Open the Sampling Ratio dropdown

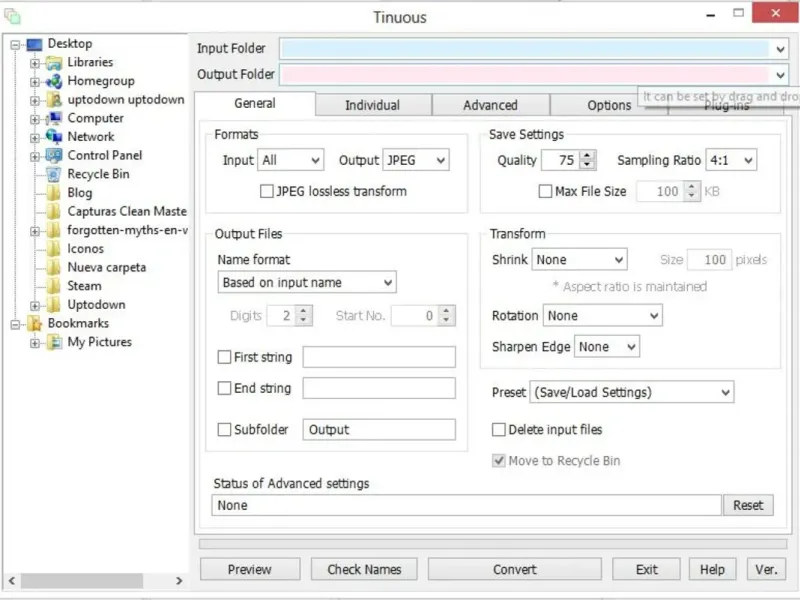tap(731, 160)
